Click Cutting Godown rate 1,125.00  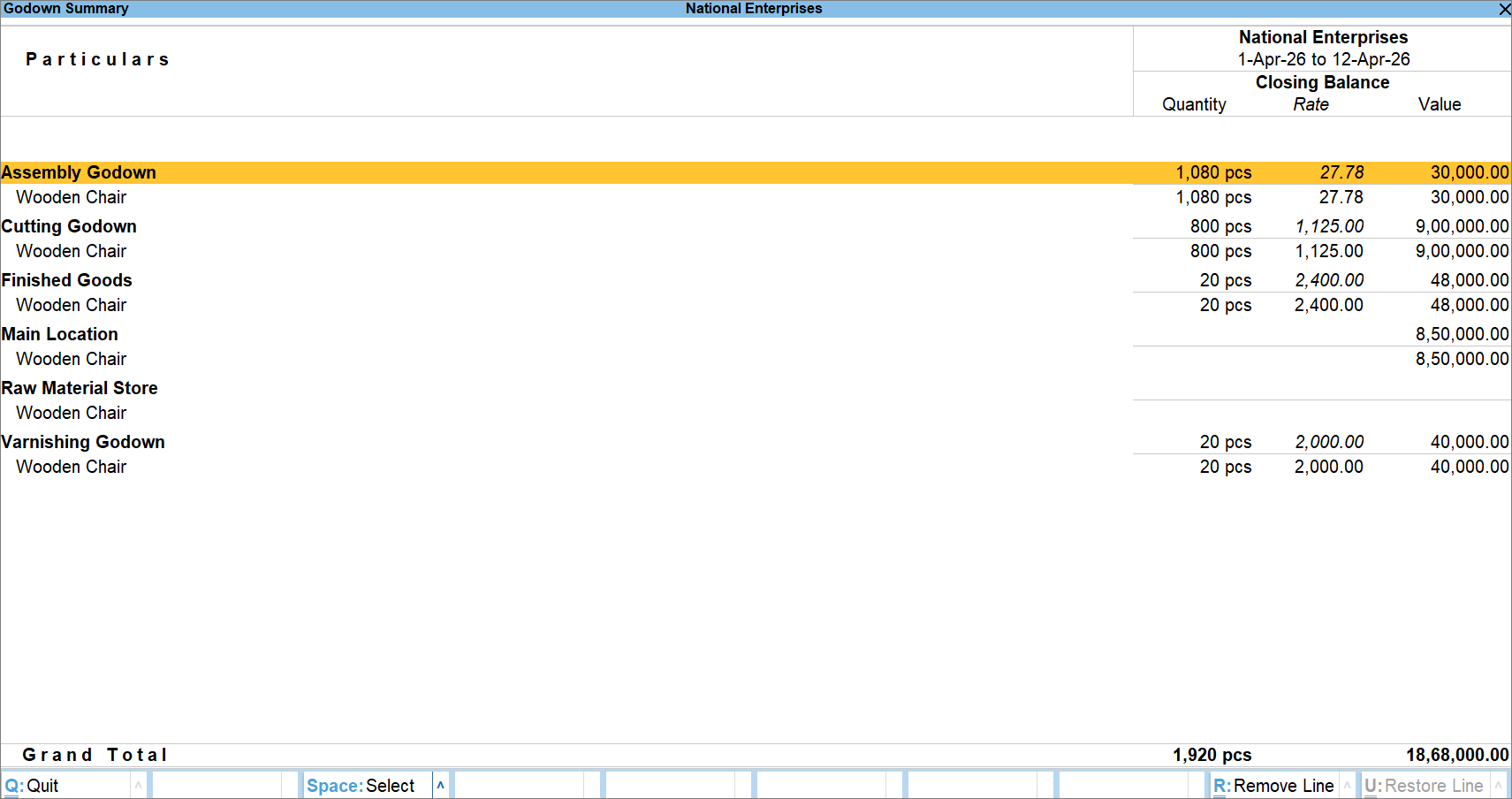1329,226
